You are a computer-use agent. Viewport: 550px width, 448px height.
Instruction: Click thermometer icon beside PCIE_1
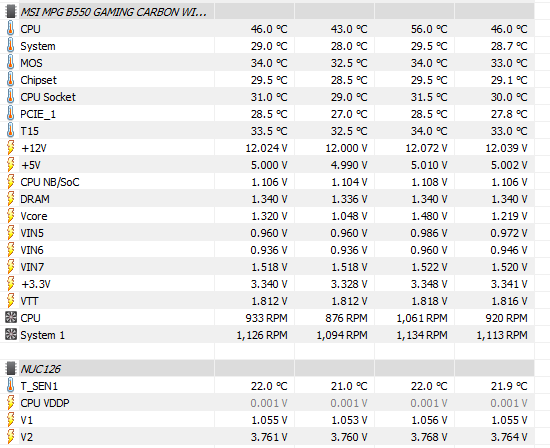[x=11, y=114]
